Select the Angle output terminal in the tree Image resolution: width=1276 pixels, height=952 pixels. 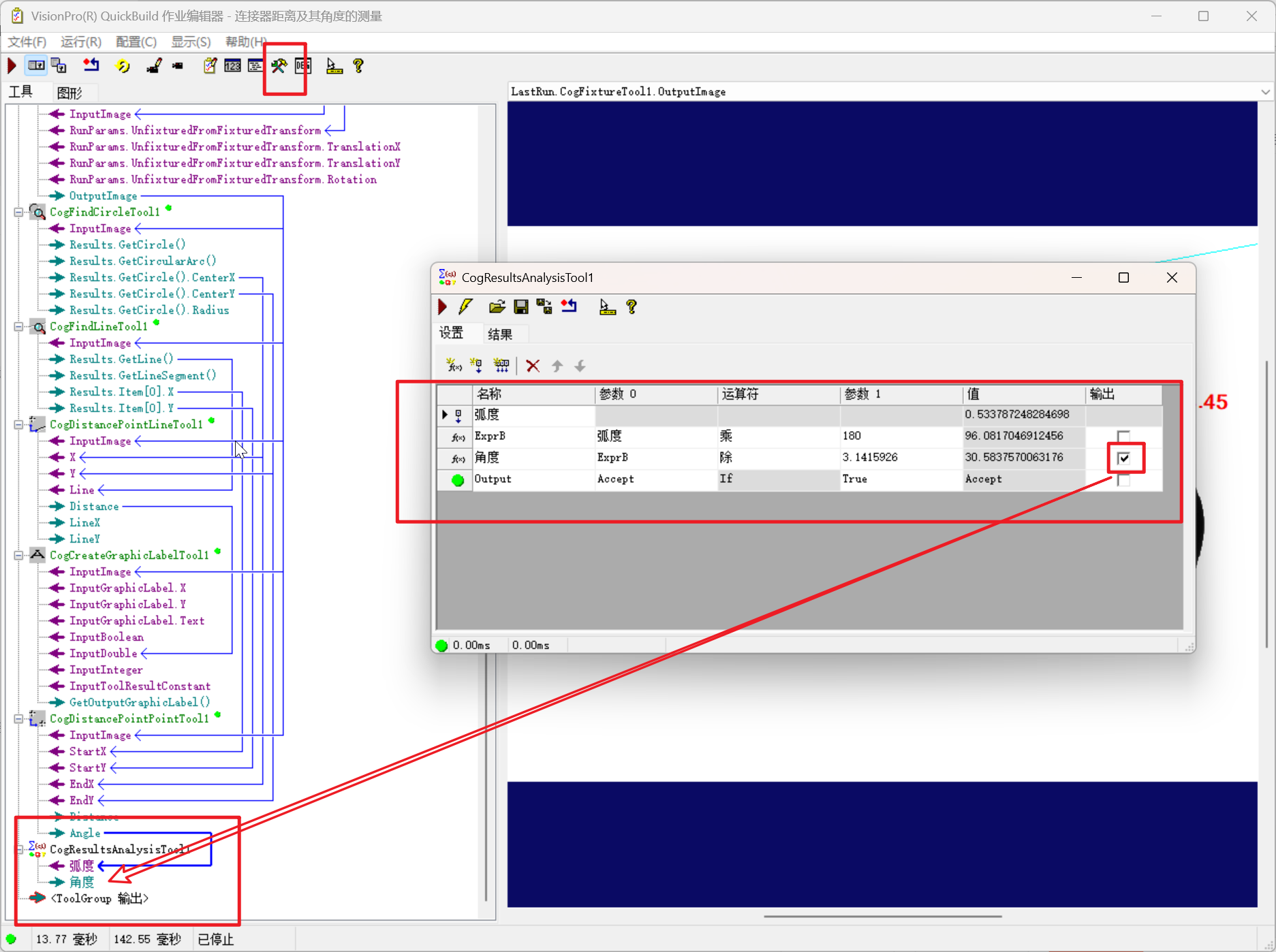pyautogui.click(x=84, y=834)
